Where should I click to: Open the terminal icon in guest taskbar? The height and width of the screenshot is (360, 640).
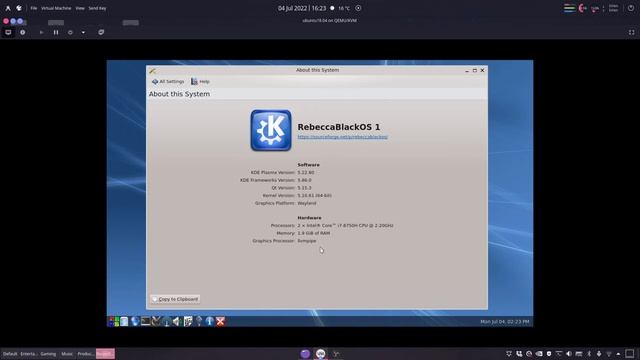145,321
